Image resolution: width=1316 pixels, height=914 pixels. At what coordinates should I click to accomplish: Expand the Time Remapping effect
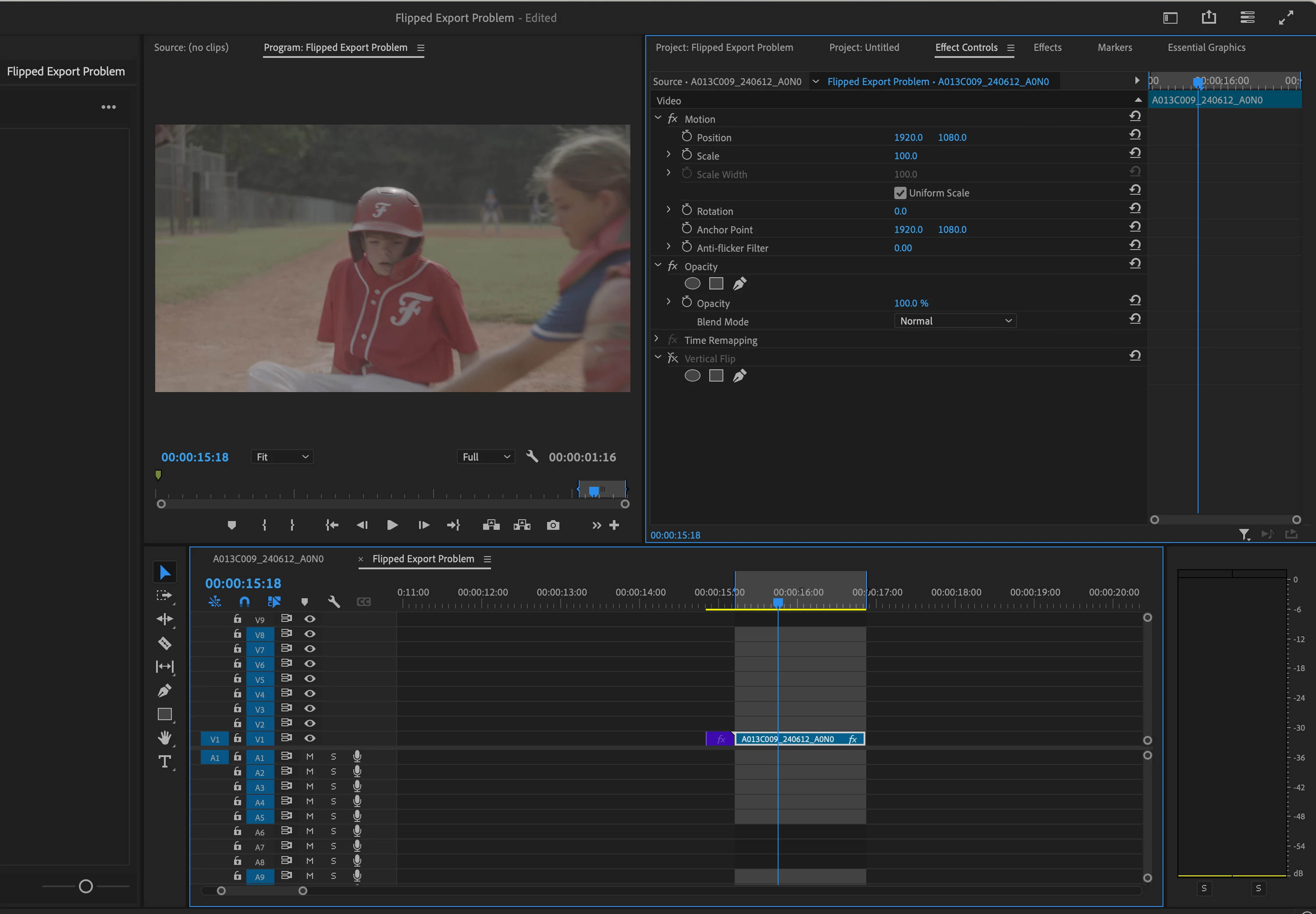click(657, 339)
